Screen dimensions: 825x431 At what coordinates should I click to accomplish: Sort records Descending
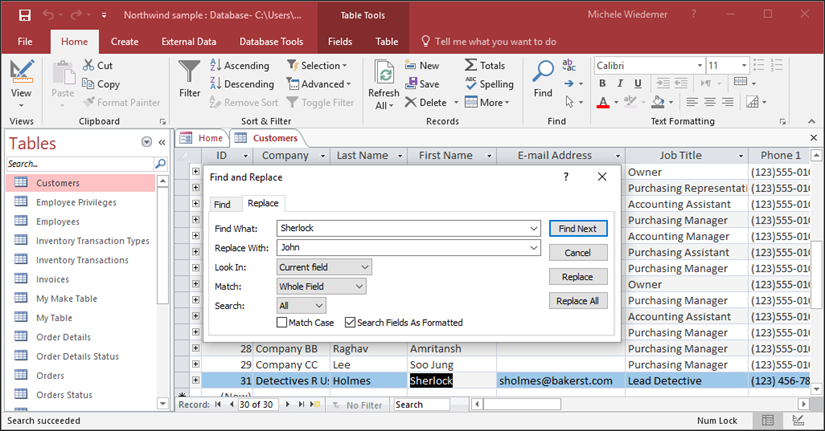point(243,84)
